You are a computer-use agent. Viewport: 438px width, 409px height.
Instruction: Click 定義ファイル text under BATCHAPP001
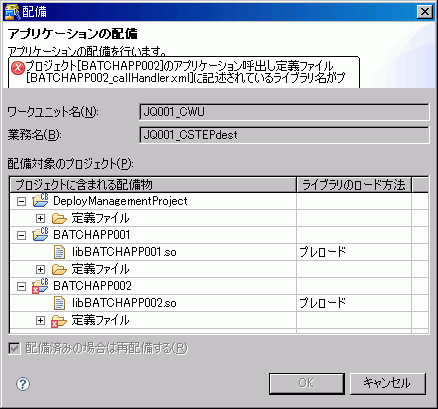click(100, 269)
